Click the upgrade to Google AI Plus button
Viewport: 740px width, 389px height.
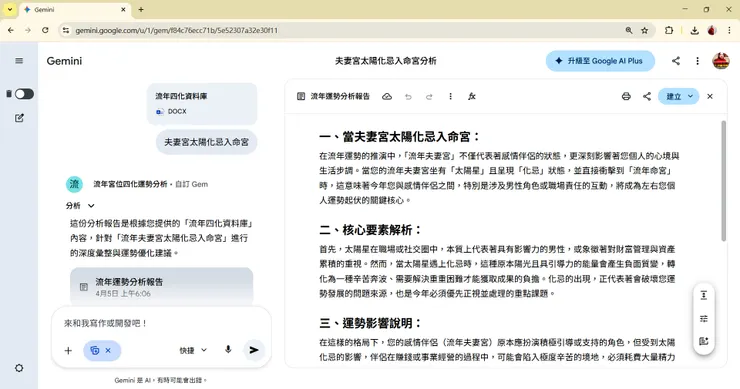(600, 61)
